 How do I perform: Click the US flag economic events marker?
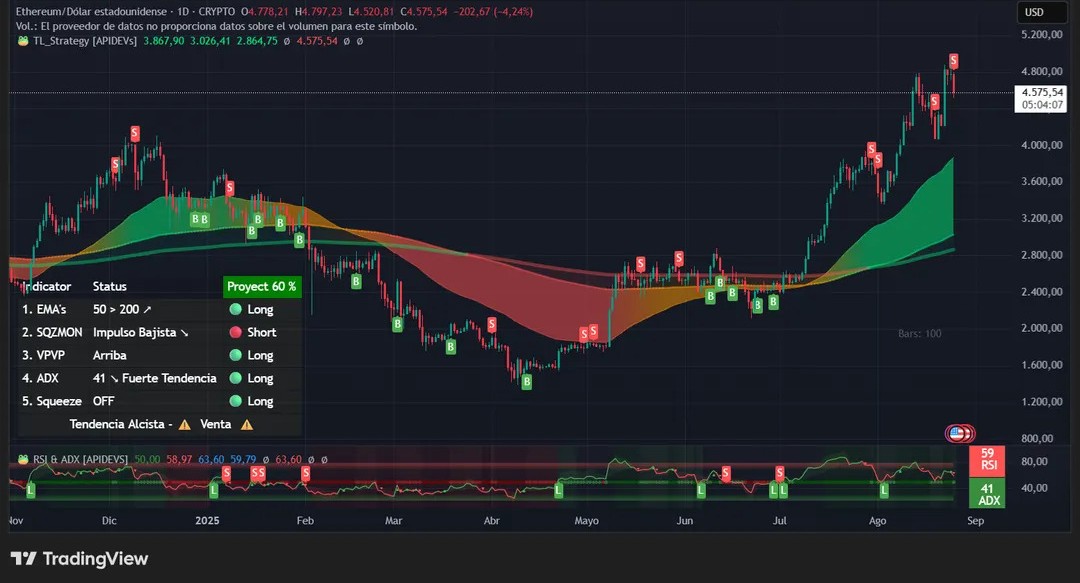pos(956,433)
